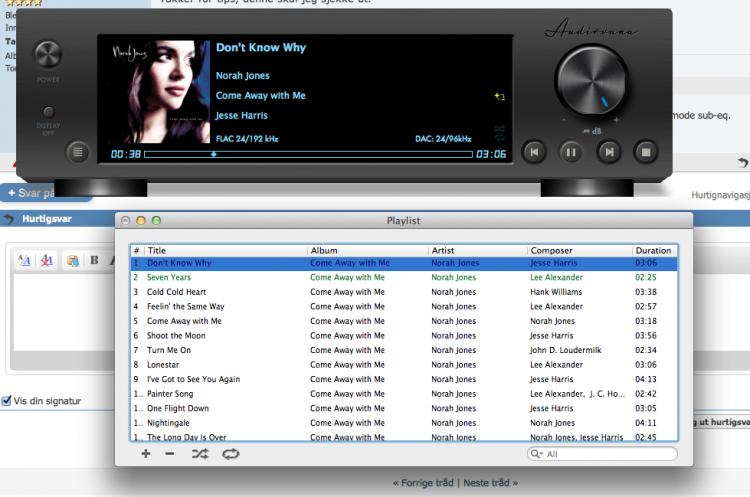
Task: Select the track Cold Cold Heart
Action: (404, 292)
